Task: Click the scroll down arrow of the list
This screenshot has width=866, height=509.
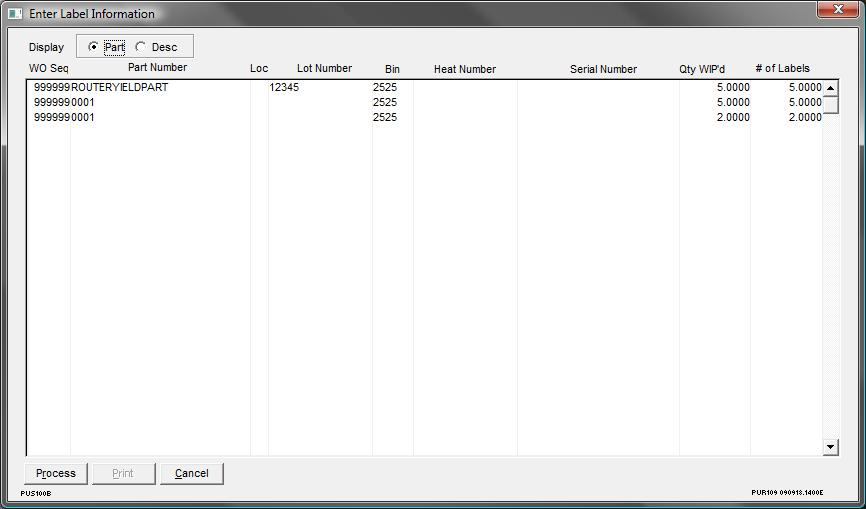Action: coord(830,447)
